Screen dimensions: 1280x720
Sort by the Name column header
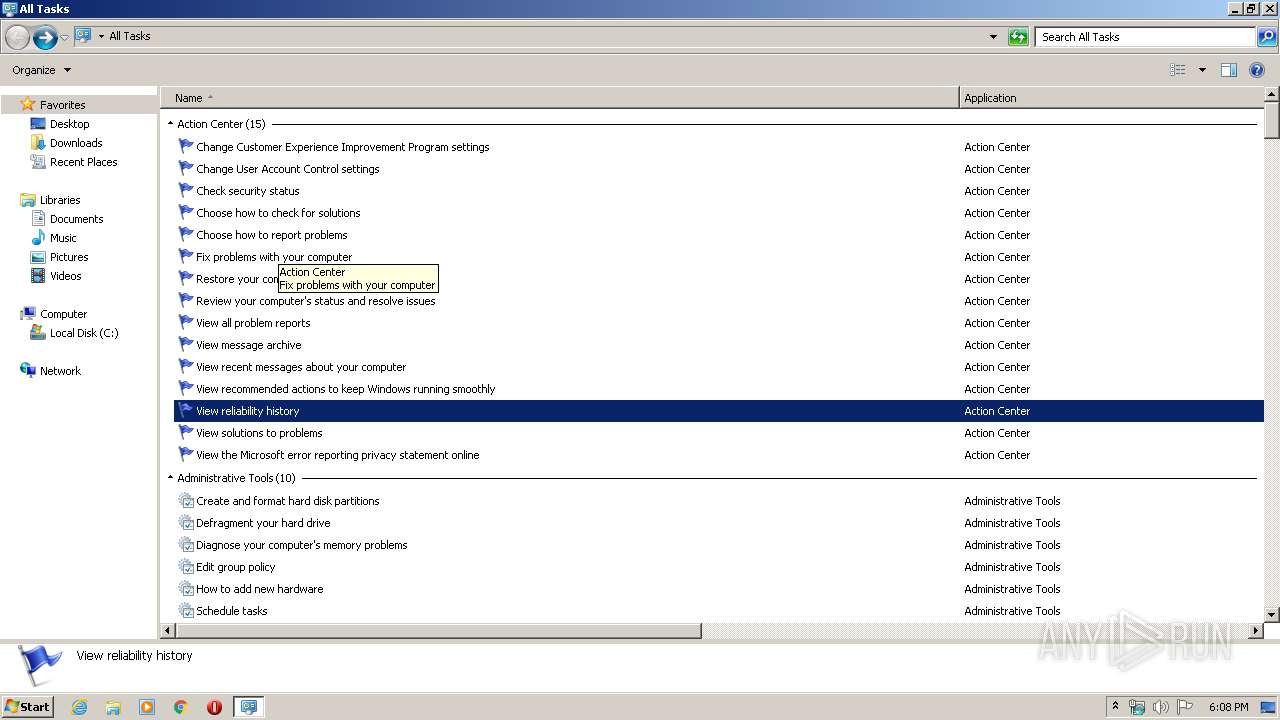click(559, 98)
